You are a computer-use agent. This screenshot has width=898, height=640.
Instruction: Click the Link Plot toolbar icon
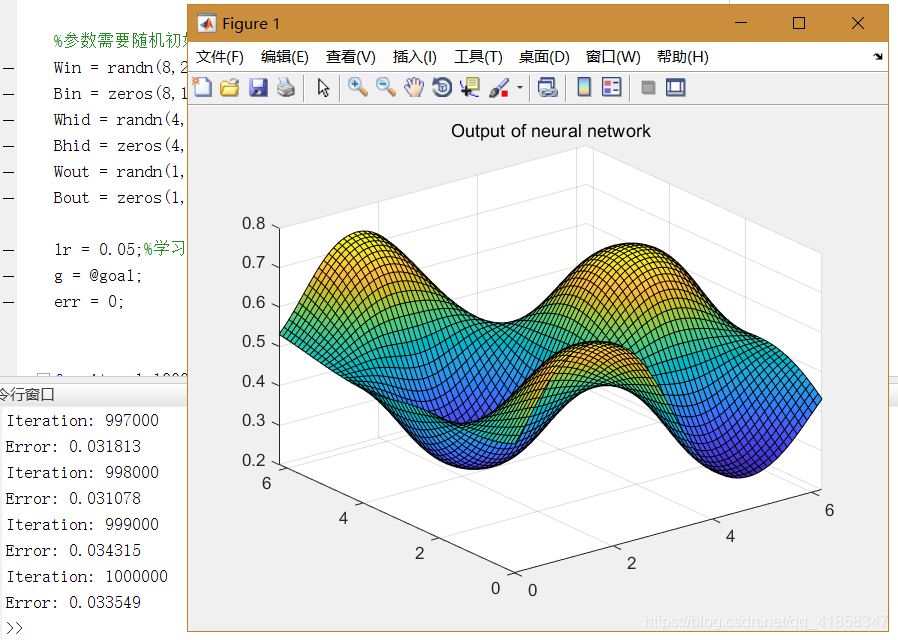coord(548,88)
